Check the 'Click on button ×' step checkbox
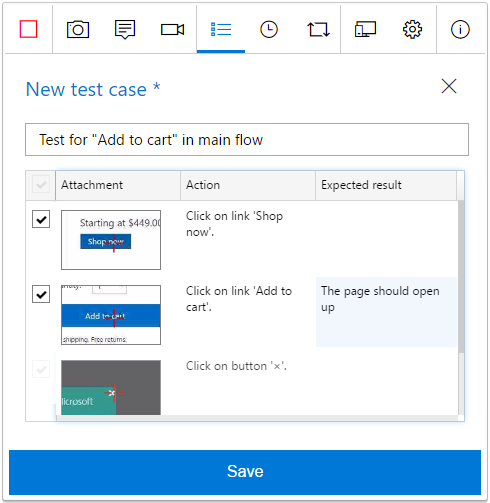Image resolution: width=490 pixels, height=503 pixels. pos(41,369)
